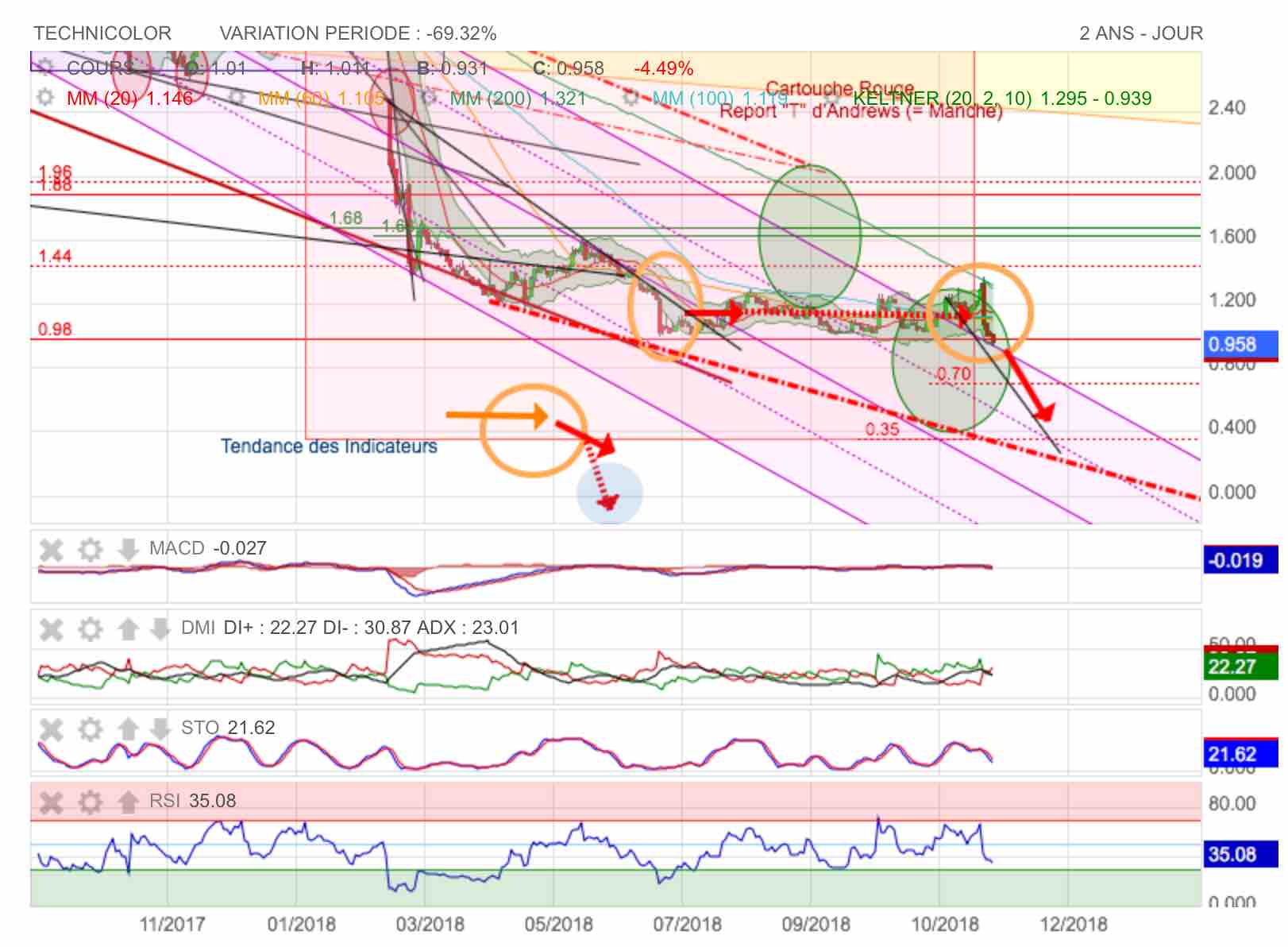Click the 09/2018 date axis label
This screenshot has width=1288, height=947.
[x=816, y=925]
